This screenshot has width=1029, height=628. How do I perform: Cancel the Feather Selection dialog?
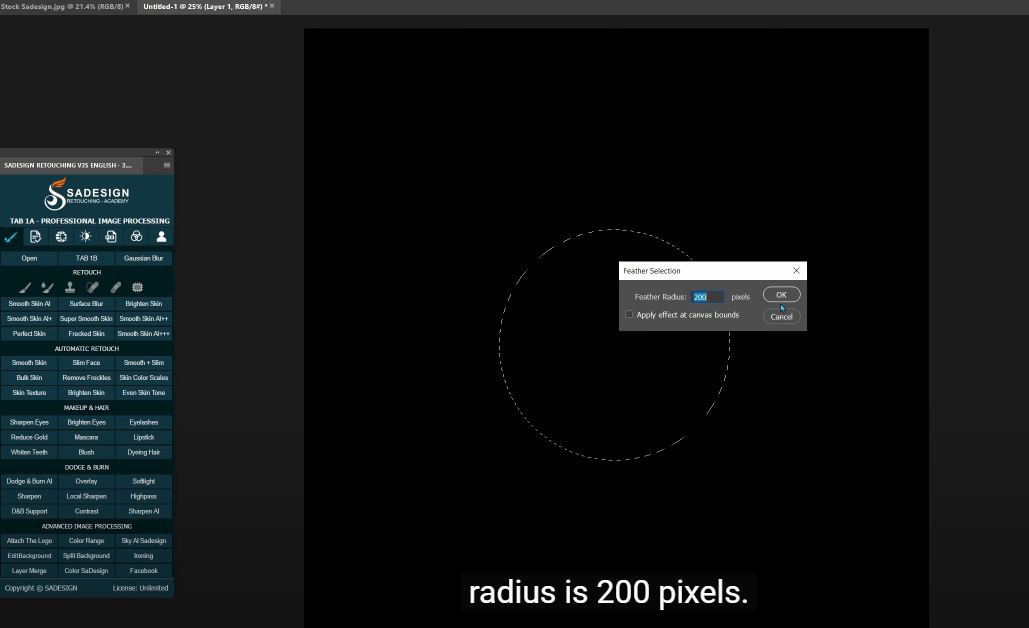pos(781,316)
